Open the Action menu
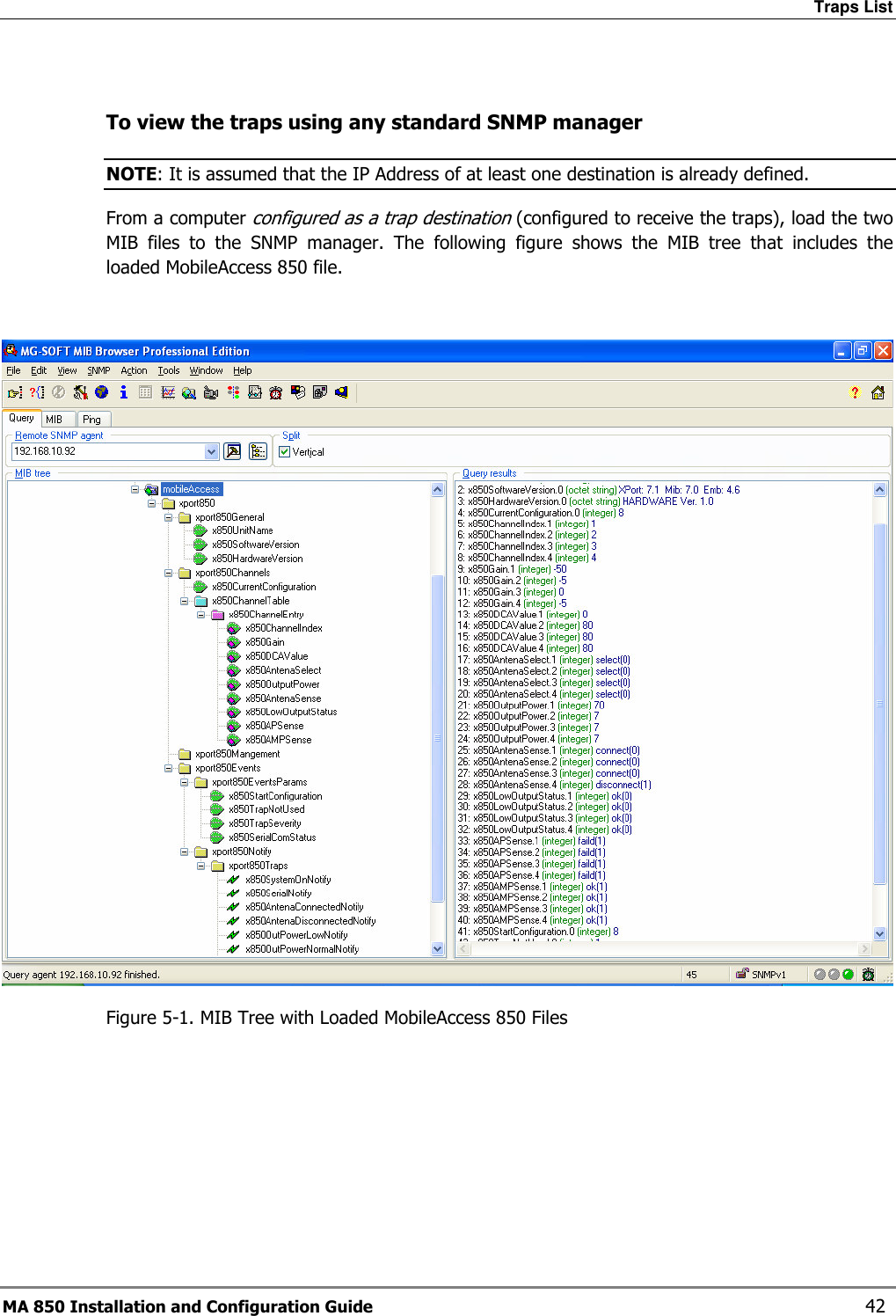Screen dimensions: 896x1316 134,370
